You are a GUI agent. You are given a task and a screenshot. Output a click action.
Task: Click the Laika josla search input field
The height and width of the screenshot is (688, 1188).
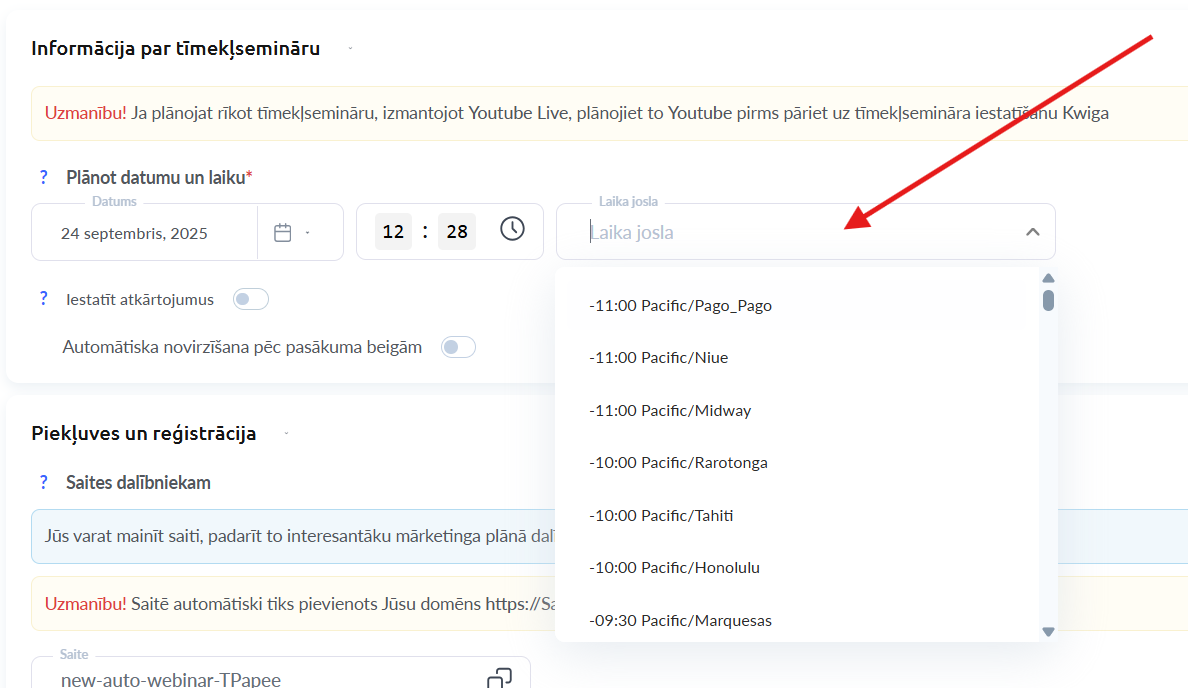coord(790,233)
